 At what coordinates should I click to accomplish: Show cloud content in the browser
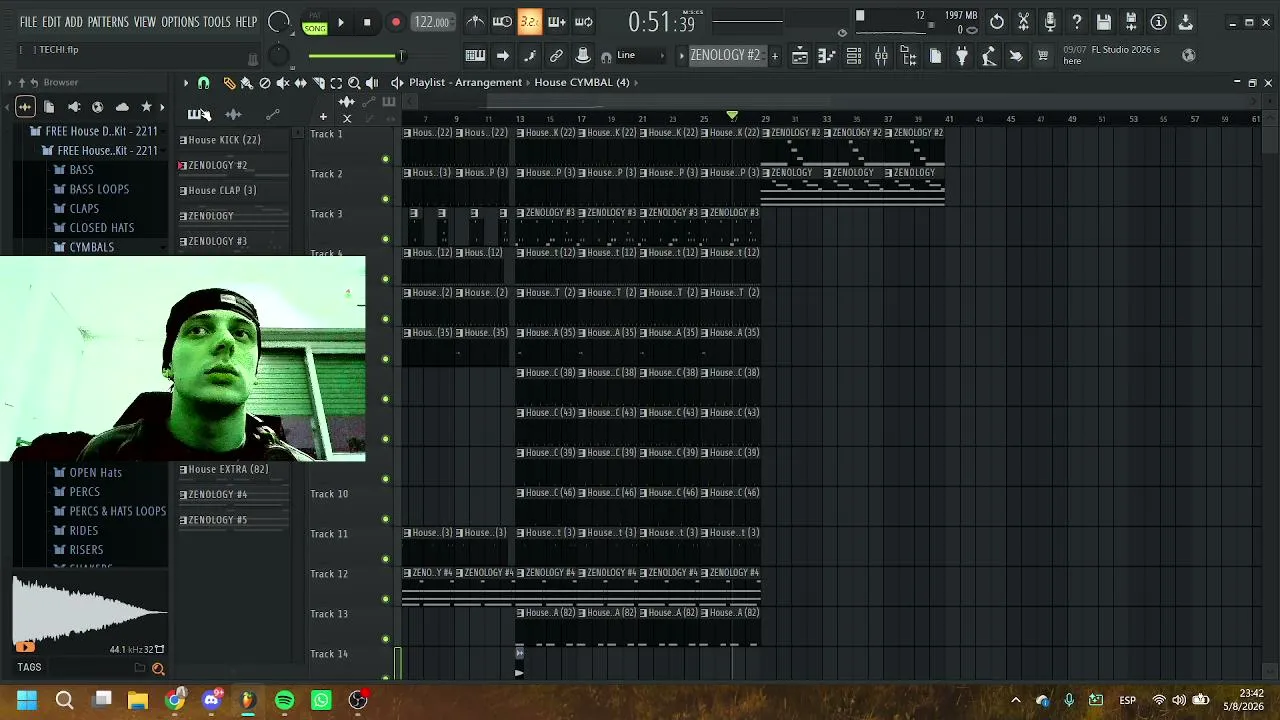coord(122,107)
